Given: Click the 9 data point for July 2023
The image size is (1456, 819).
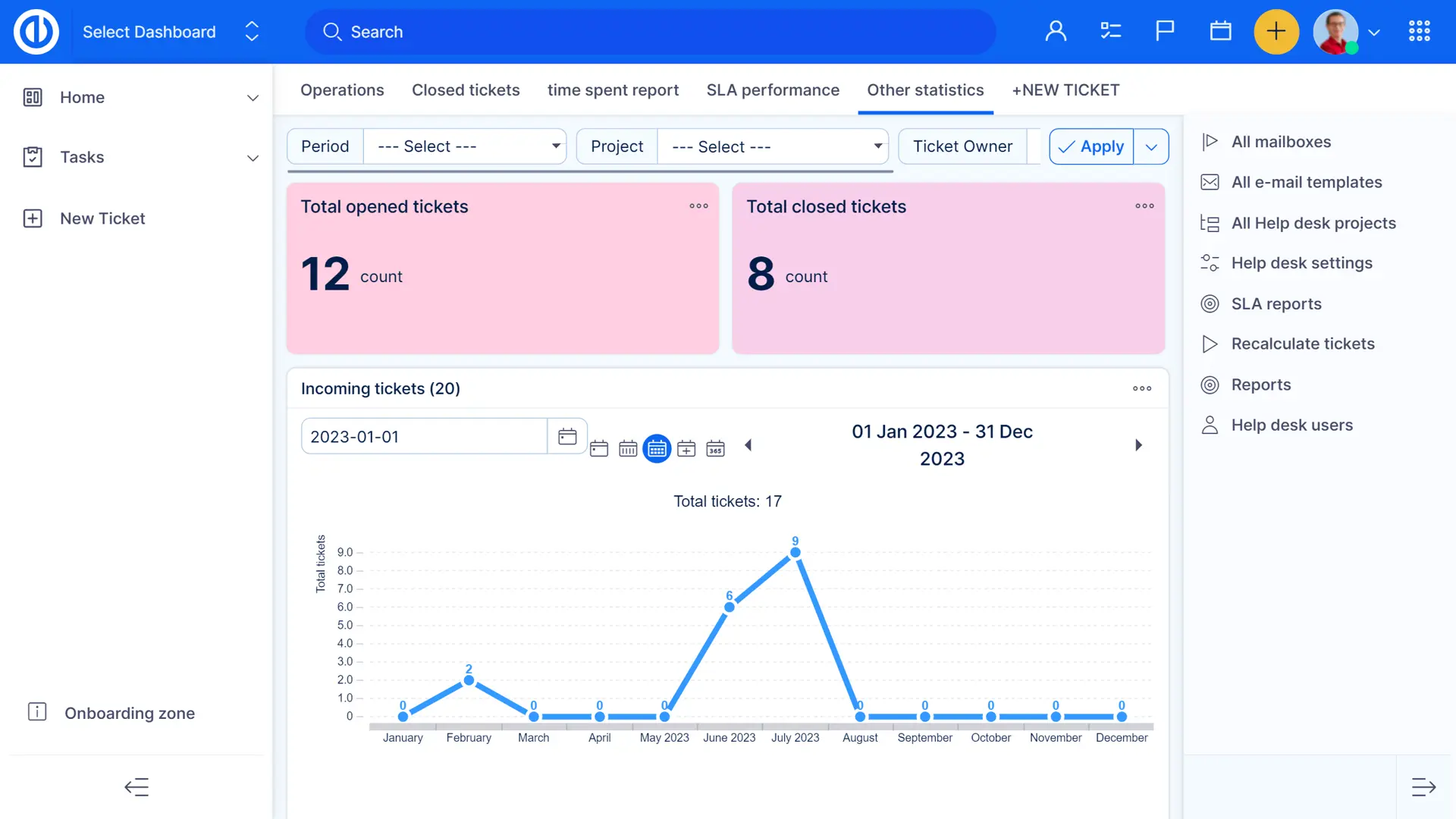Looking at the screenshot, I should [x=795, y=553].
